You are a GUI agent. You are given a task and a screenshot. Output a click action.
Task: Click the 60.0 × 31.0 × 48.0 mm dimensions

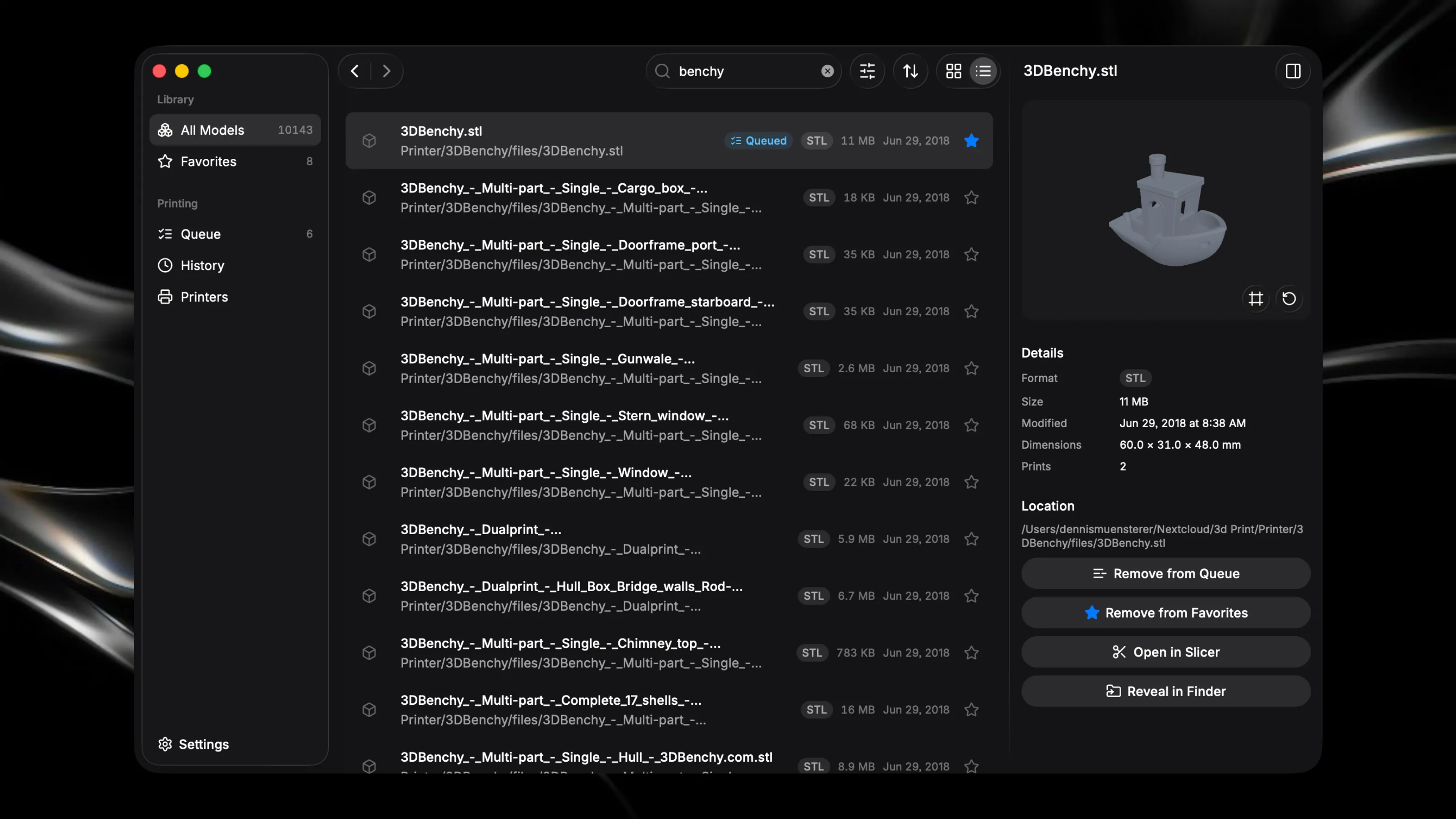pos(1180,445)
